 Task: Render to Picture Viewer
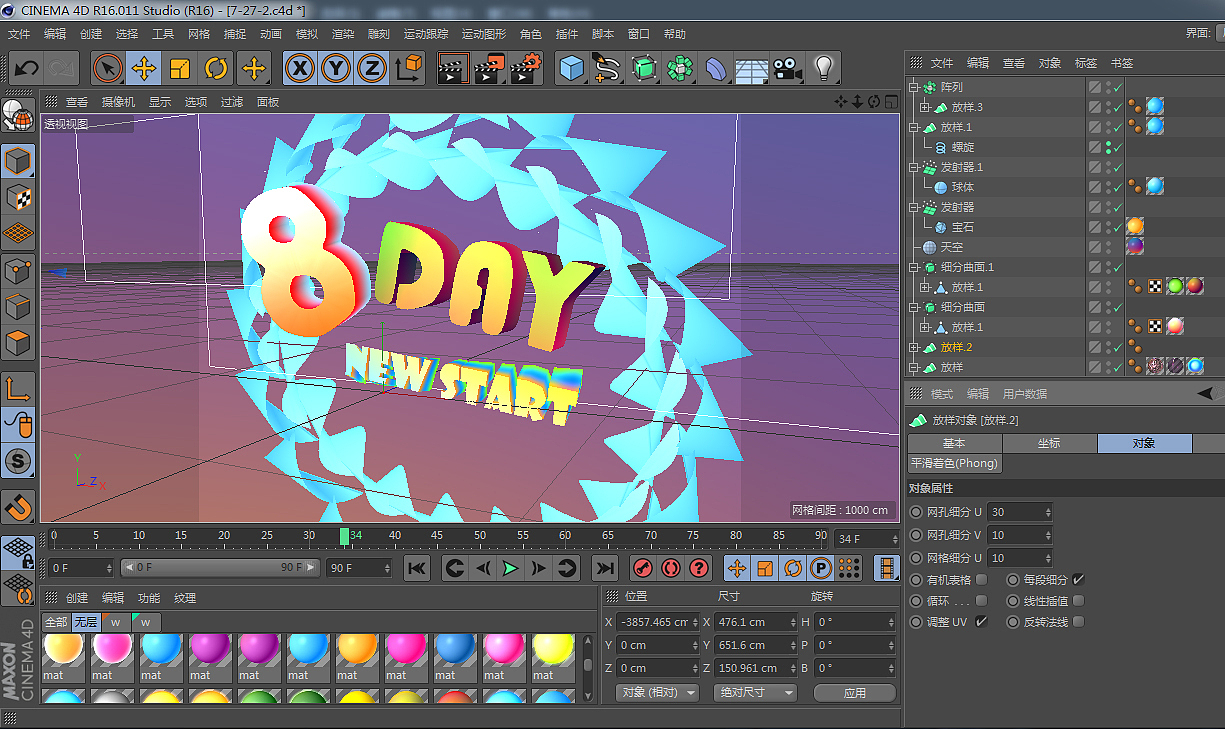pos(490,69)
